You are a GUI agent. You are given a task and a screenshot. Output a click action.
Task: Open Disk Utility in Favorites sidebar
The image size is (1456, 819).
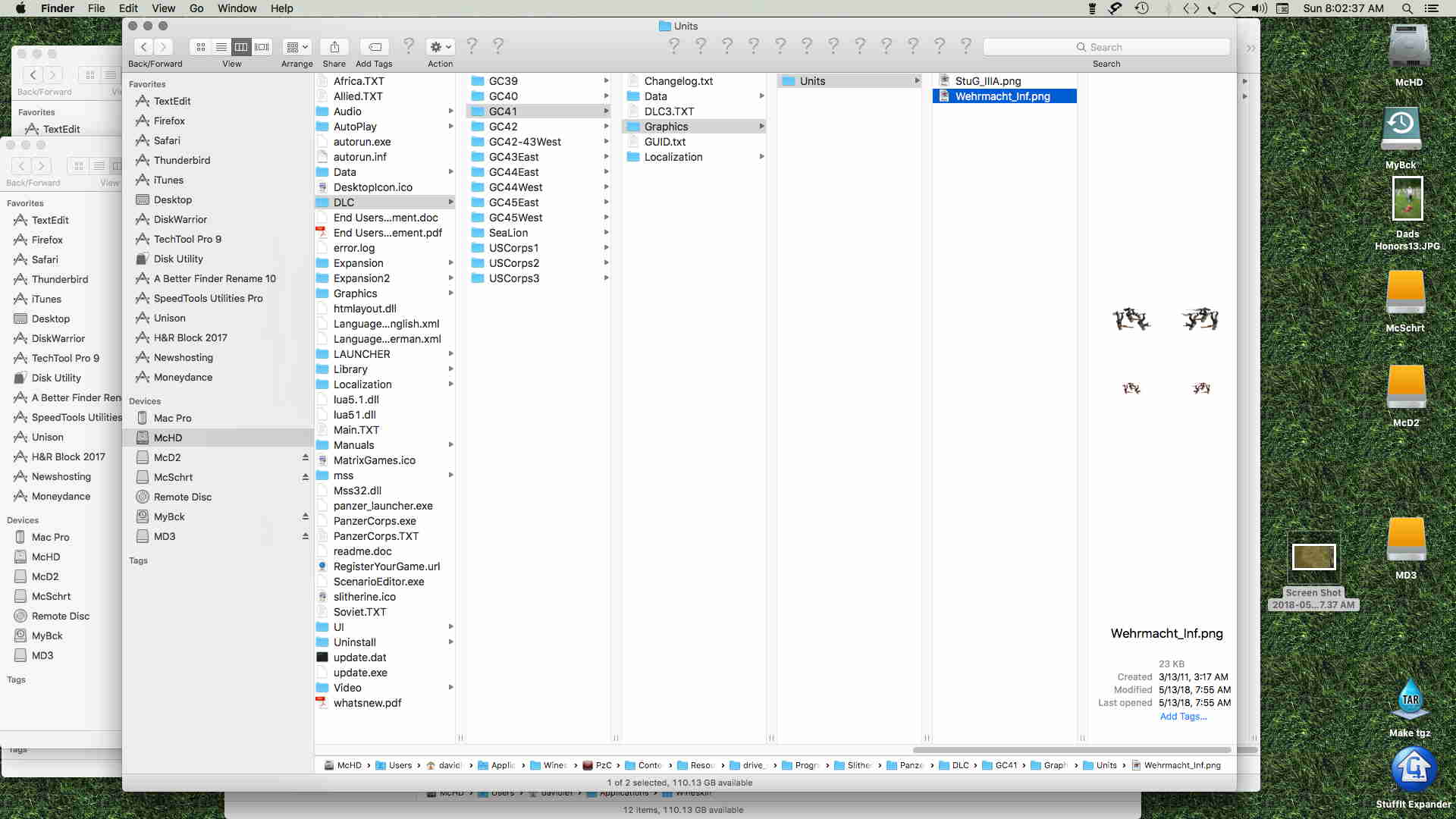pos(178,259)
